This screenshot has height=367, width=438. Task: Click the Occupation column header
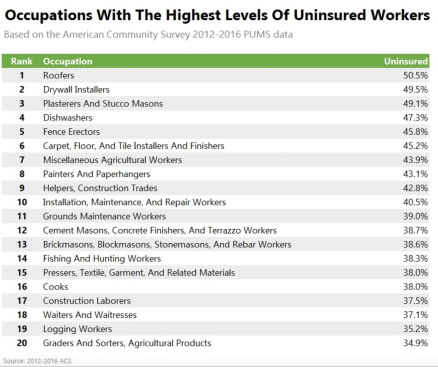(68, 61)
